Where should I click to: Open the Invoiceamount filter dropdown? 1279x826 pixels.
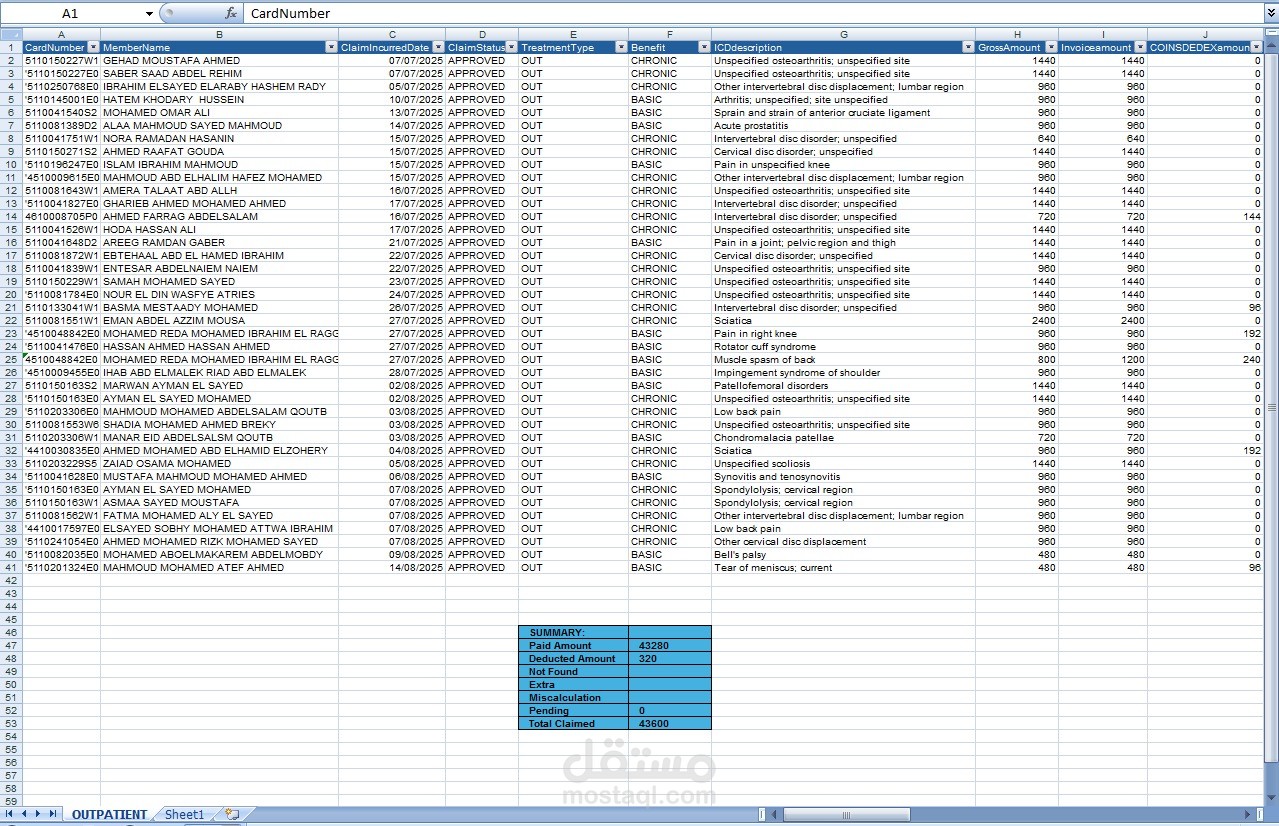coord(1140,47)
